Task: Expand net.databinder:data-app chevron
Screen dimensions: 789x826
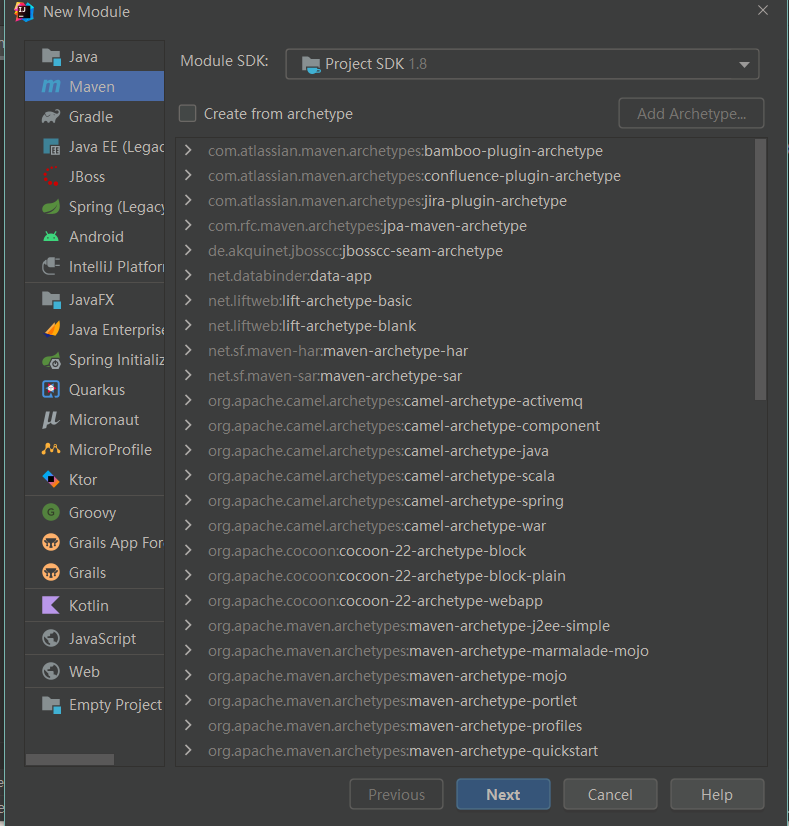Action: 188,276
